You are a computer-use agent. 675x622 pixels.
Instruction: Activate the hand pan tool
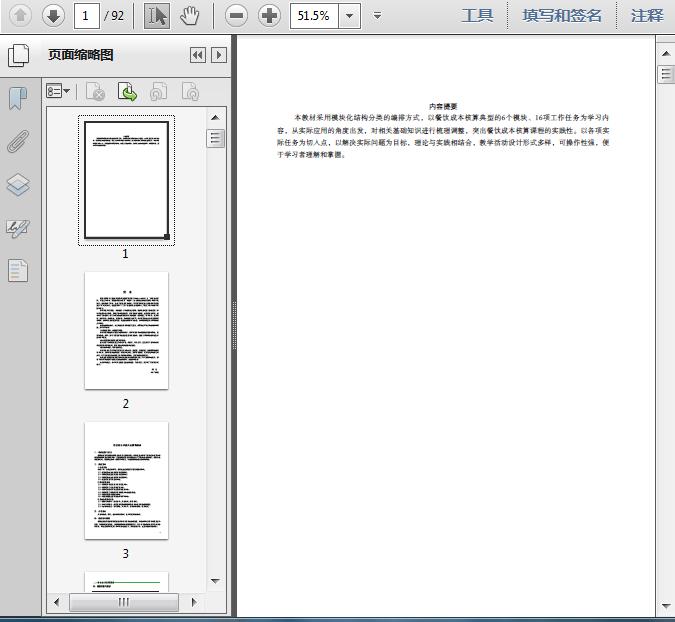click(189, 16)
